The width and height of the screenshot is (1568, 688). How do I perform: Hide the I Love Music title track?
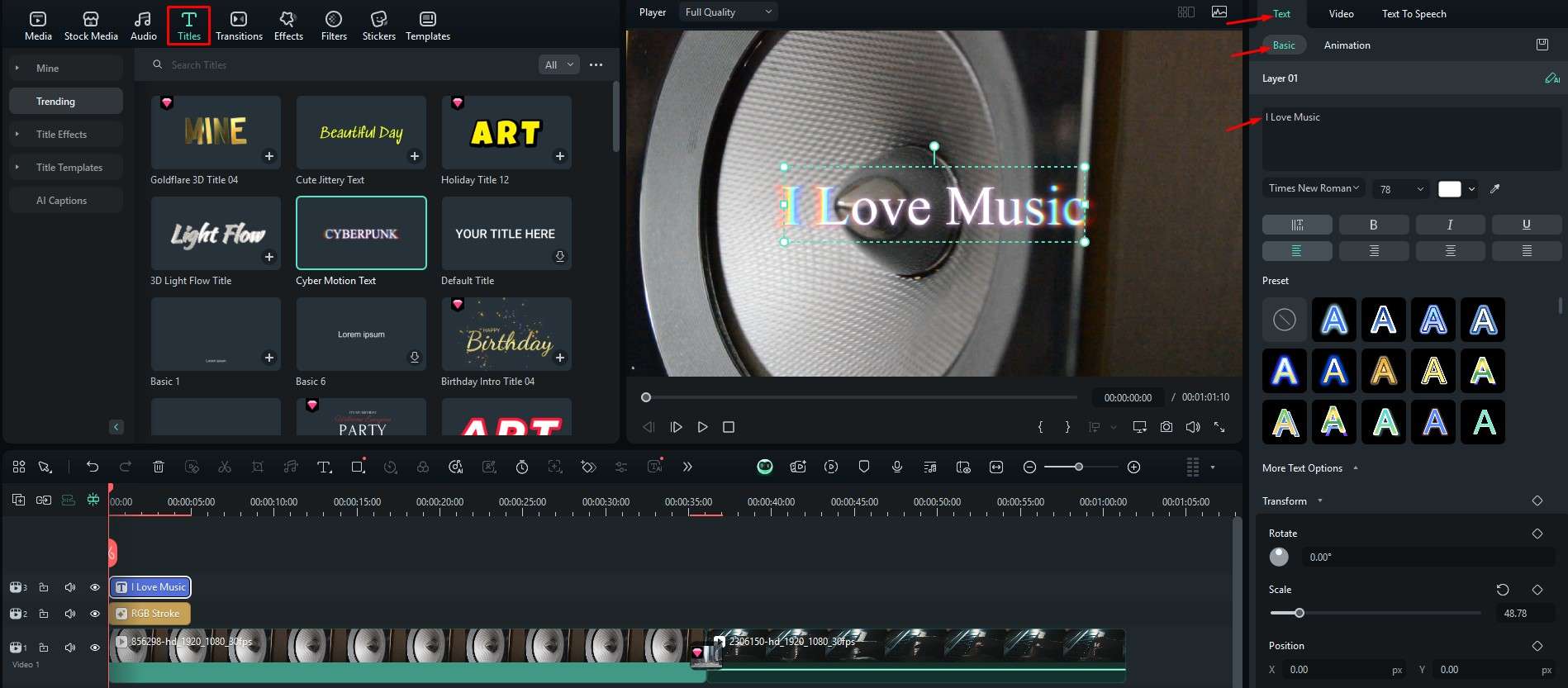(x=95, y=587)
